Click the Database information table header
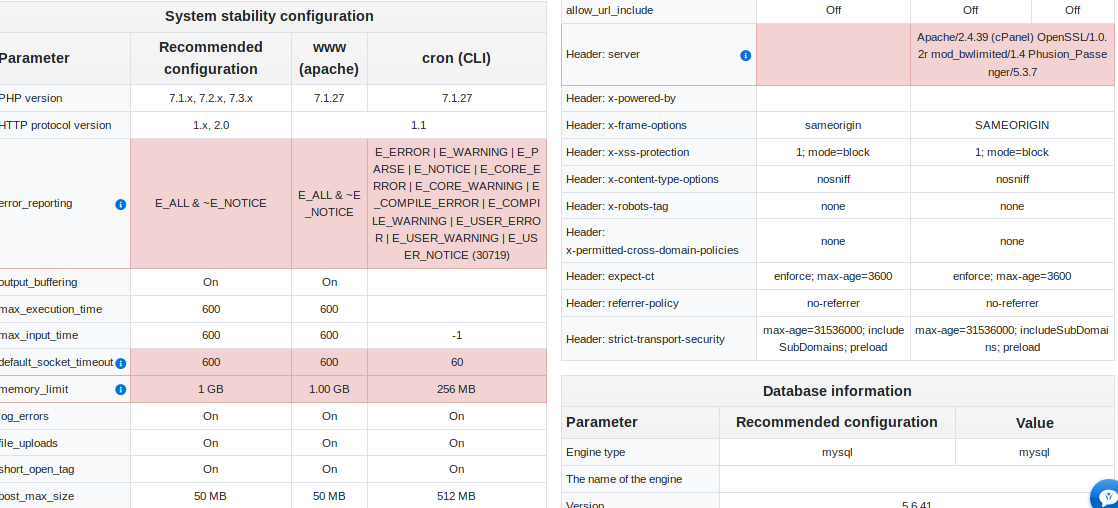 pos(837,391)
